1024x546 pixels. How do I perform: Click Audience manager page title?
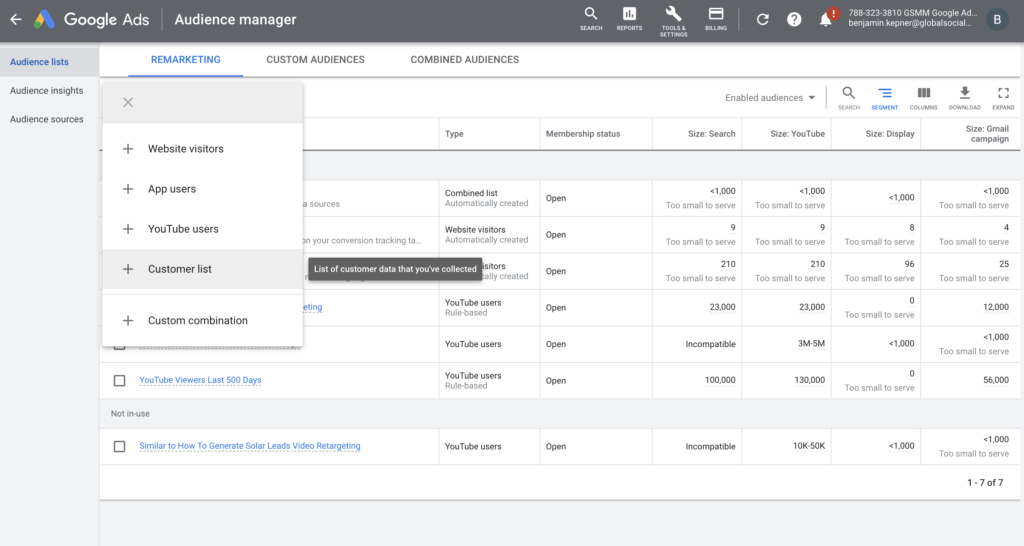point(235,20)
